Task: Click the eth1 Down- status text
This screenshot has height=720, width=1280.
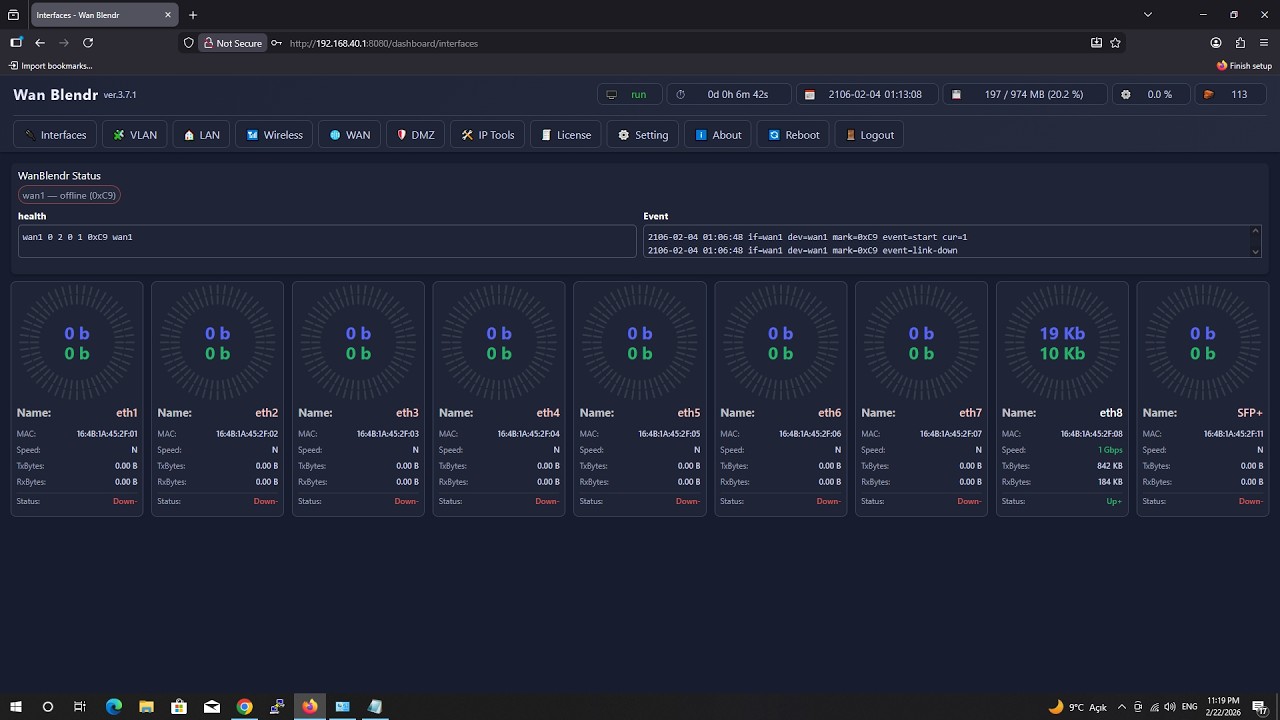Action: tap(125, 501)
